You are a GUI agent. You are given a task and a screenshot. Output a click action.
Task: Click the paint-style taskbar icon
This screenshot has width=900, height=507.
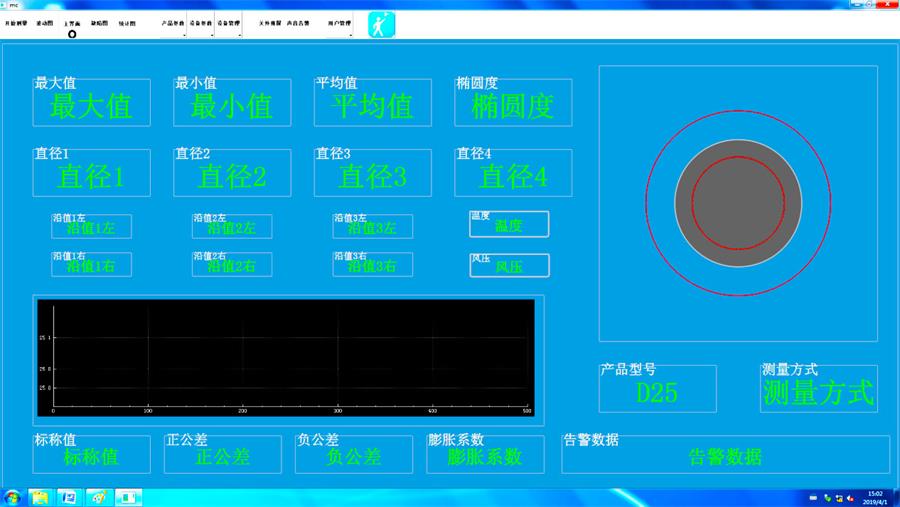coord(98,497)
